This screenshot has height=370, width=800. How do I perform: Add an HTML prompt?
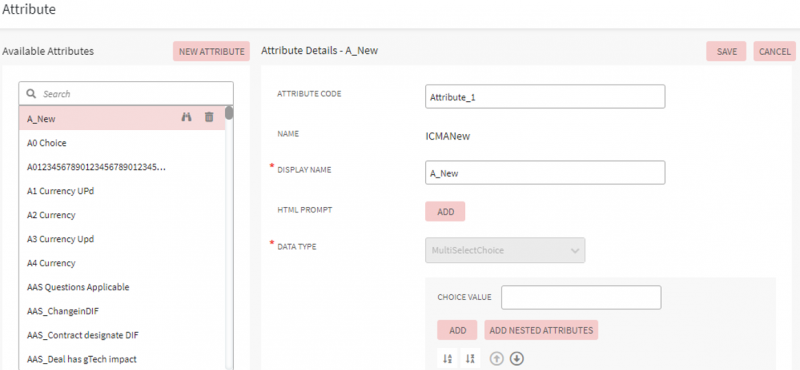[x=445, y=212]
